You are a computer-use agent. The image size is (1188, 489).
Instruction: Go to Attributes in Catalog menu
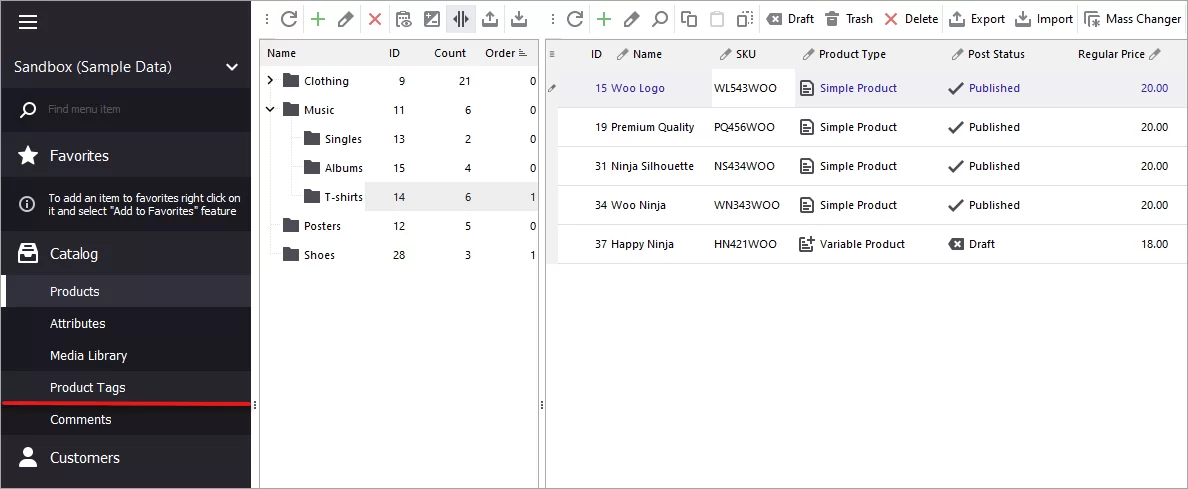[78, 324]
